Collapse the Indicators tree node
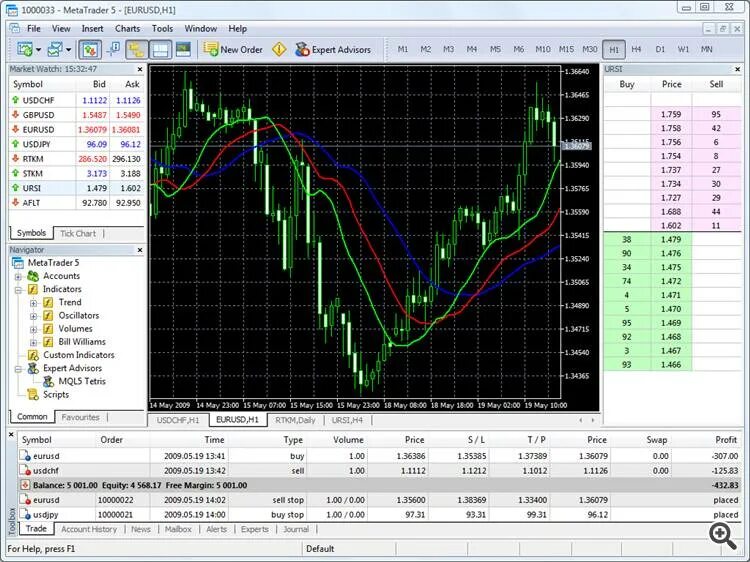 [18, 290]
